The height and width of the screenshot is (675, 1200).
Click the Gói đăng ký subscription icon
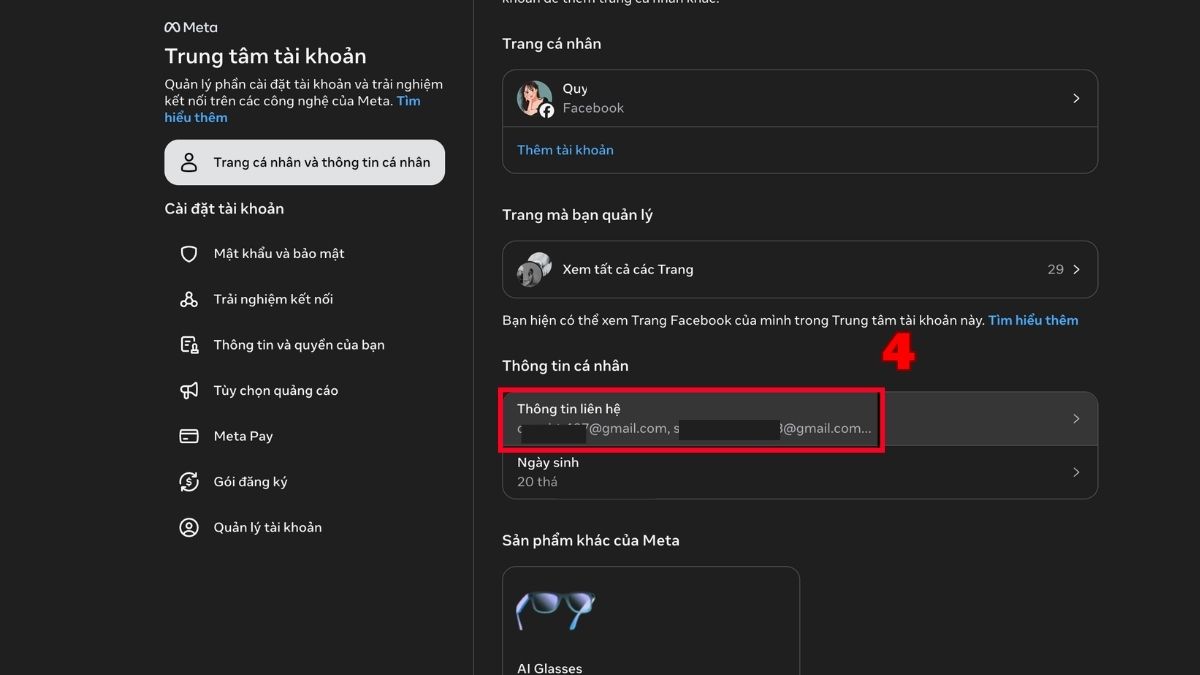pyautogui.click(x=189, y=482)
